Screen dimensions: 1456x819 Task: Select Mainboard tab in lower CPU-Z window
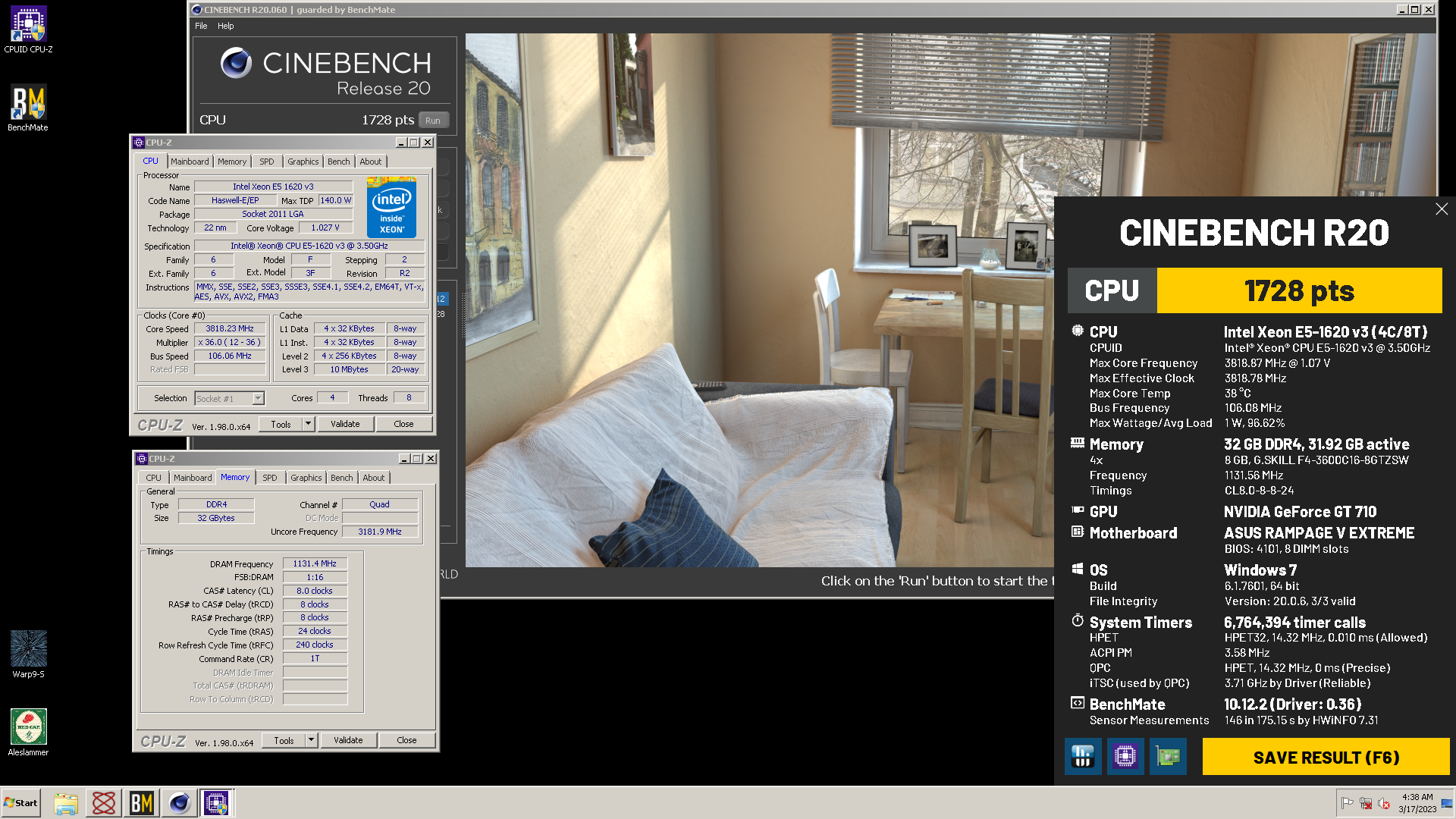point(193,478)
